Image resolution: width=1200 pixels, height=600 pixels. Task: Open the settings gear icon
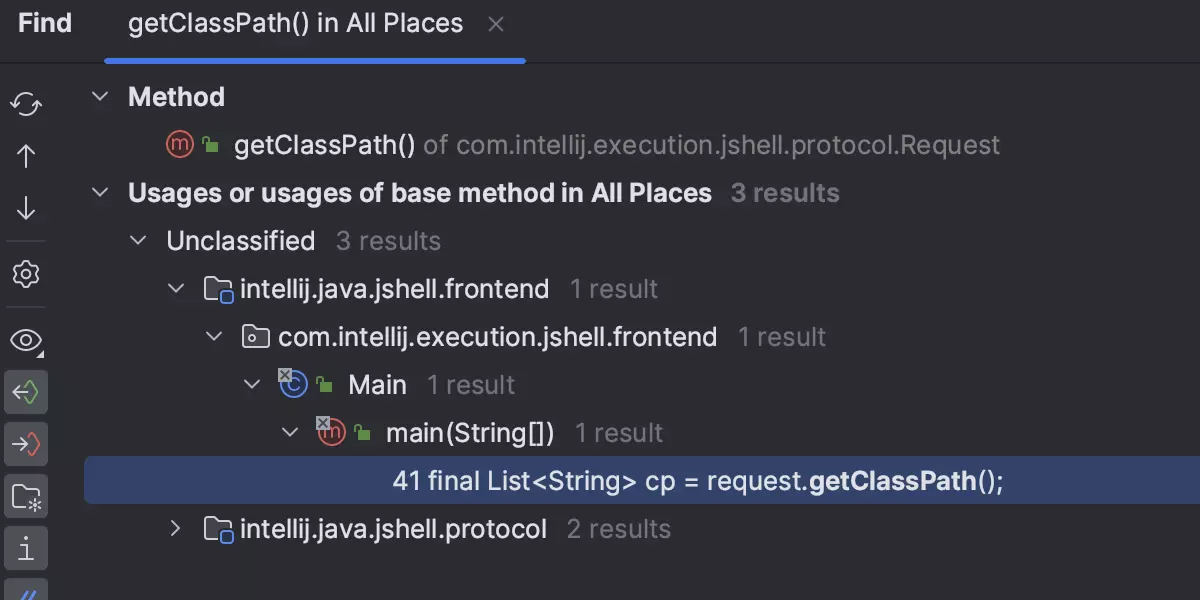(x=26, y=273)
